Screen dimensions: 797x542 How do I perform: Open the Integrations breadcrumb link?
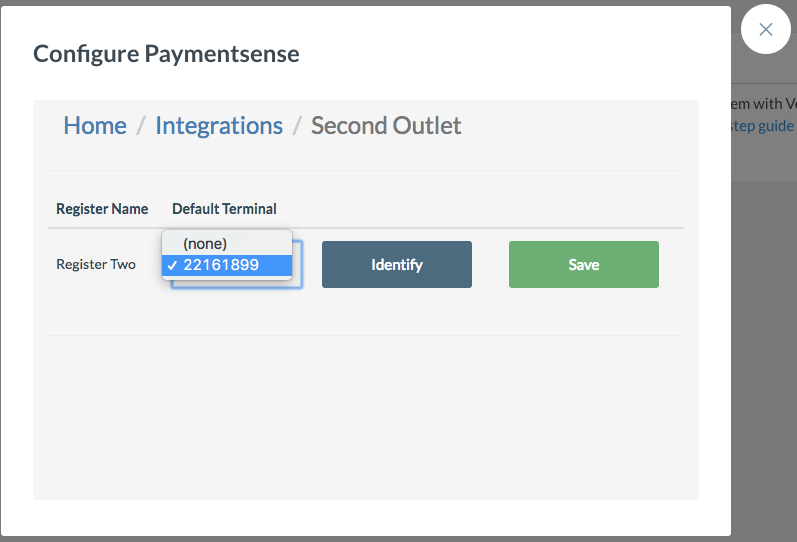point(219,126)
